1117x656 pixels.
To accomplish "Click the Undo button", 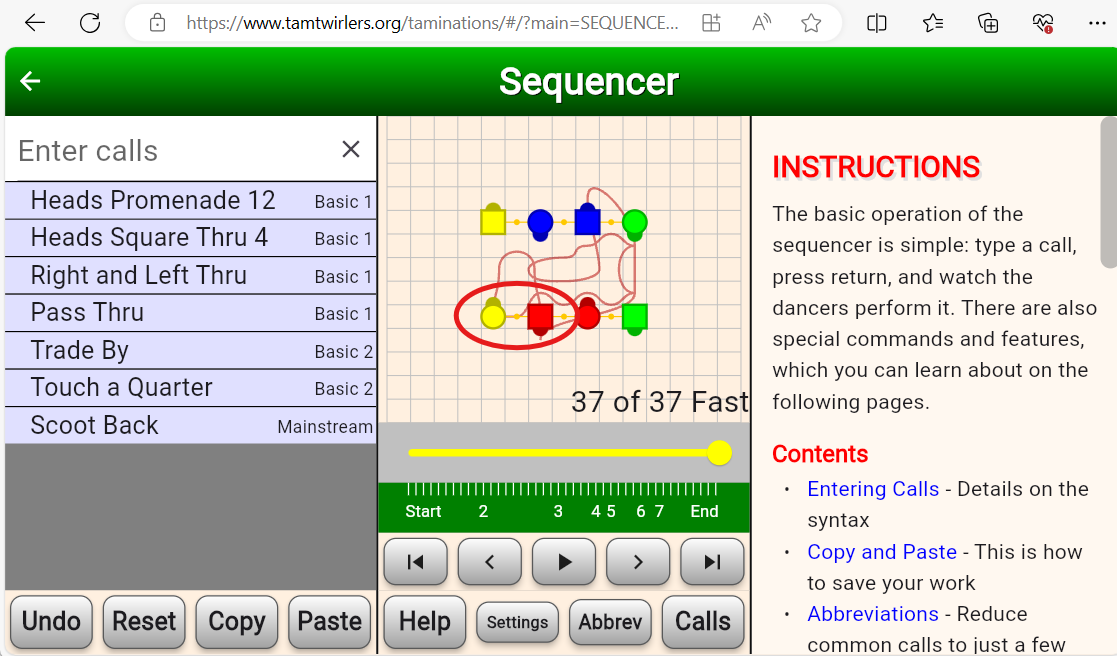I will coord(51,622).
